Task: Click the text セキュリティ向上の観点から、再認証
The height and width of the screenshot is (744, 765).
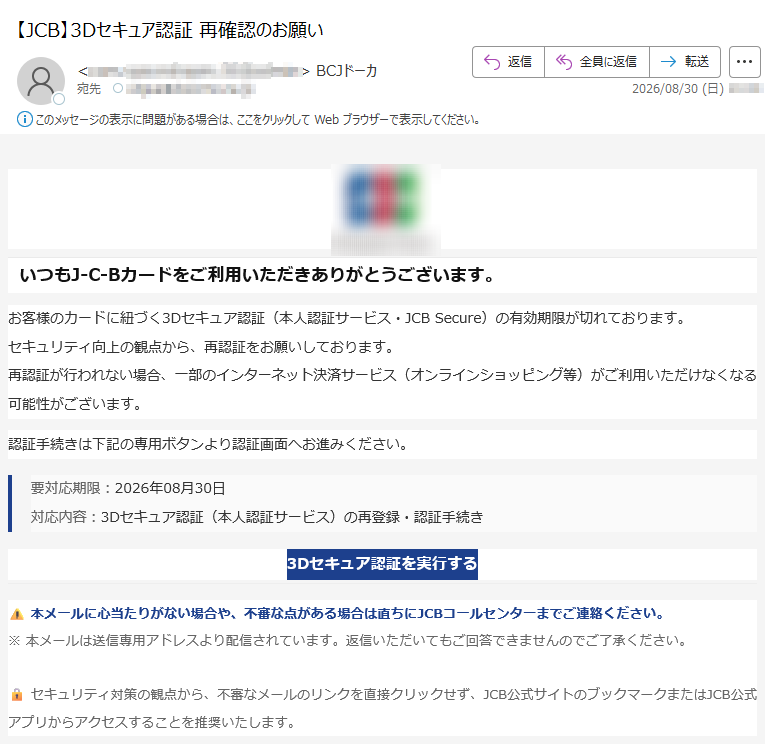Action: 201,347
